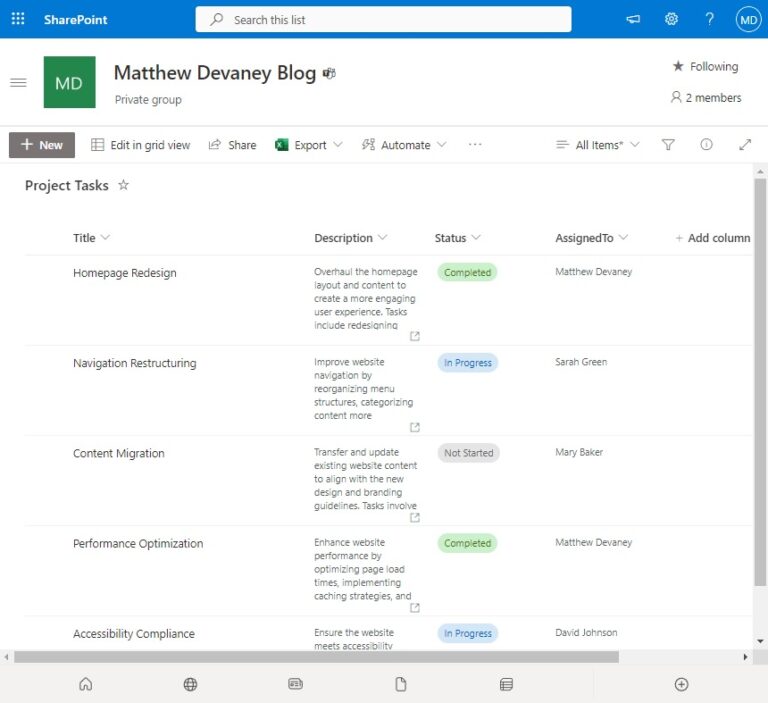Open the information details pane icon
The width and height of the screenshot is (768, 703).
coord(706,144)
